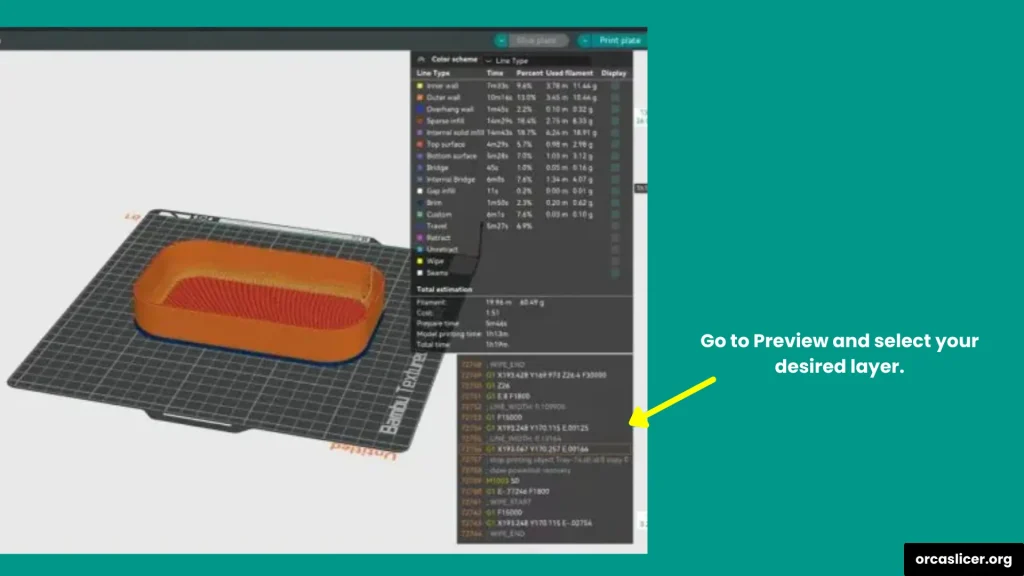The height and width of the screenshot is (576, 1024).
Task: Click the Percent column header
Action: click(x=529, y=73)
